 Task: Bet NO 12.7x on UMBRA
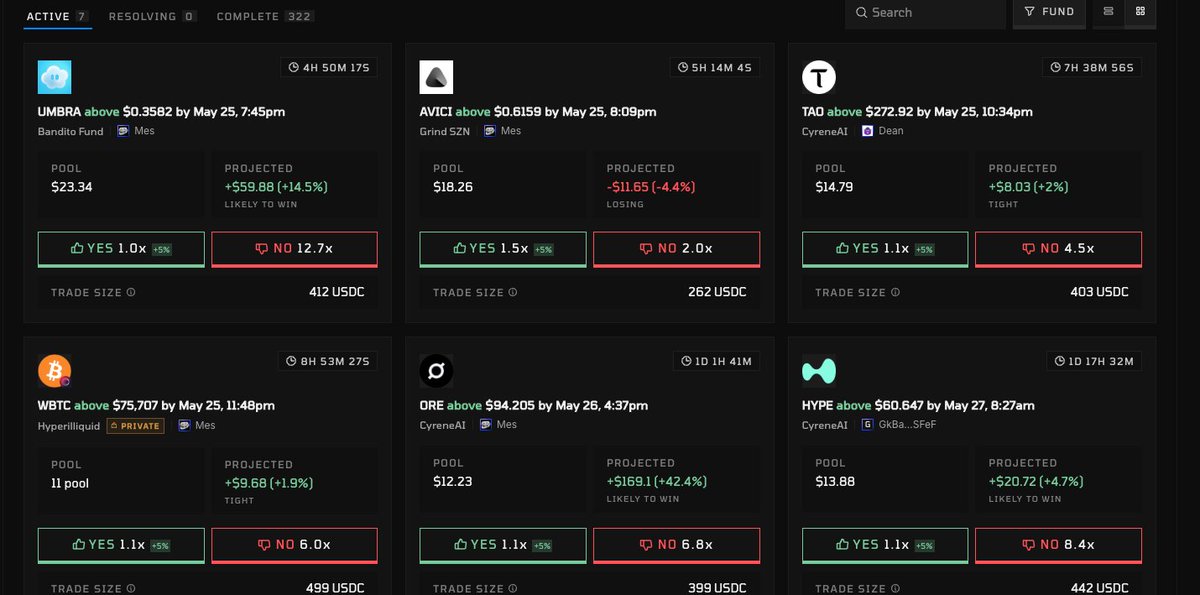pyautogui.click(x=294, y=249)
